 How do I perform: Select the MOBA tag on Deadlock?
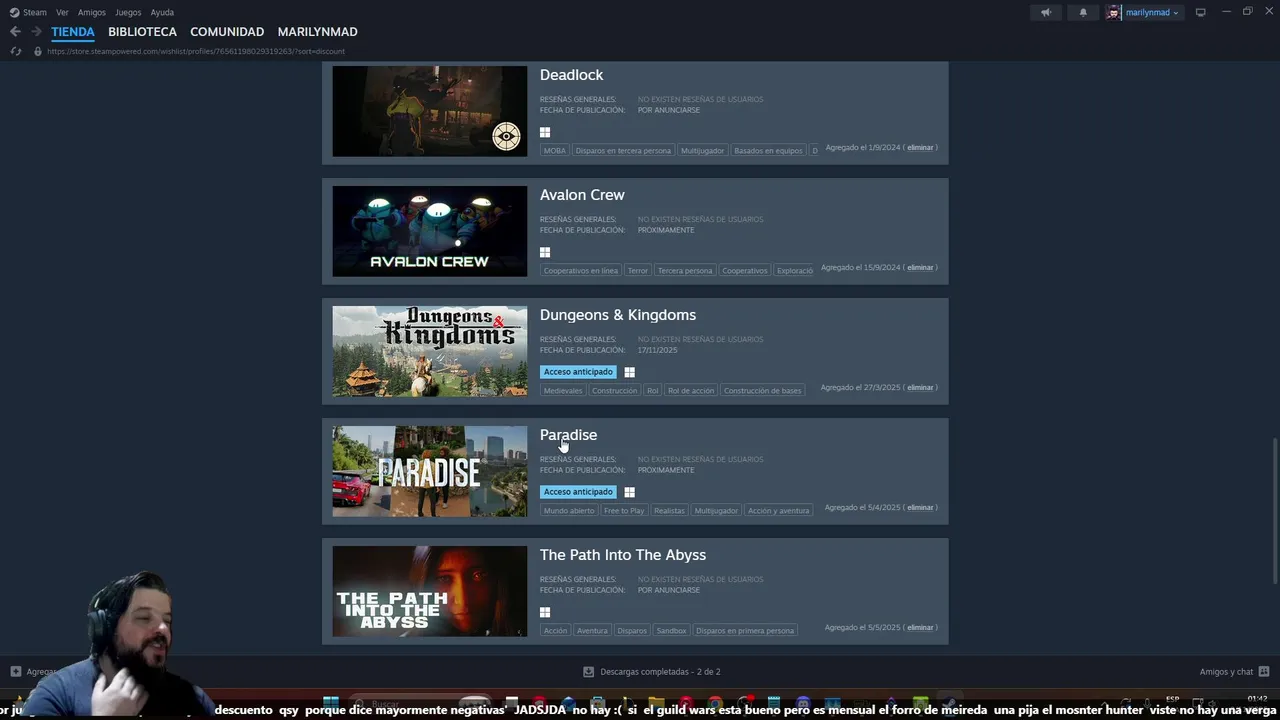coord(555,151)
